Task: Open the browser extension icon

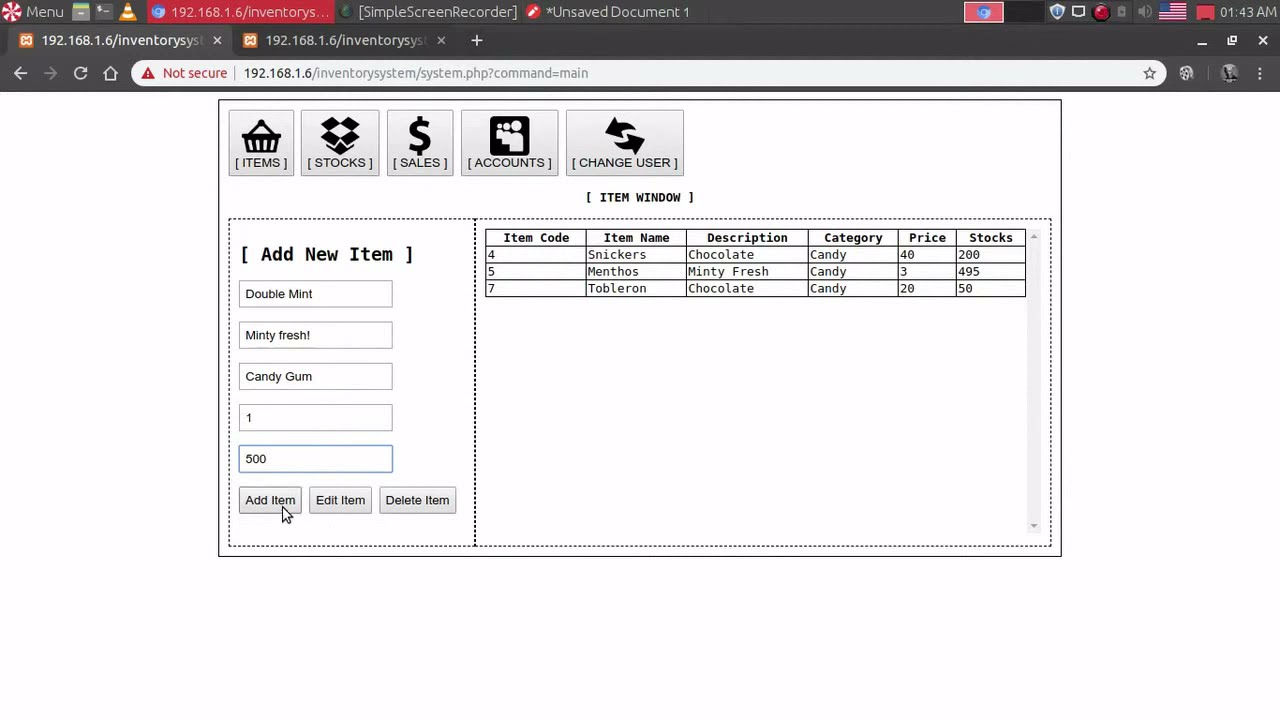Action: [x=1187, y=73]
